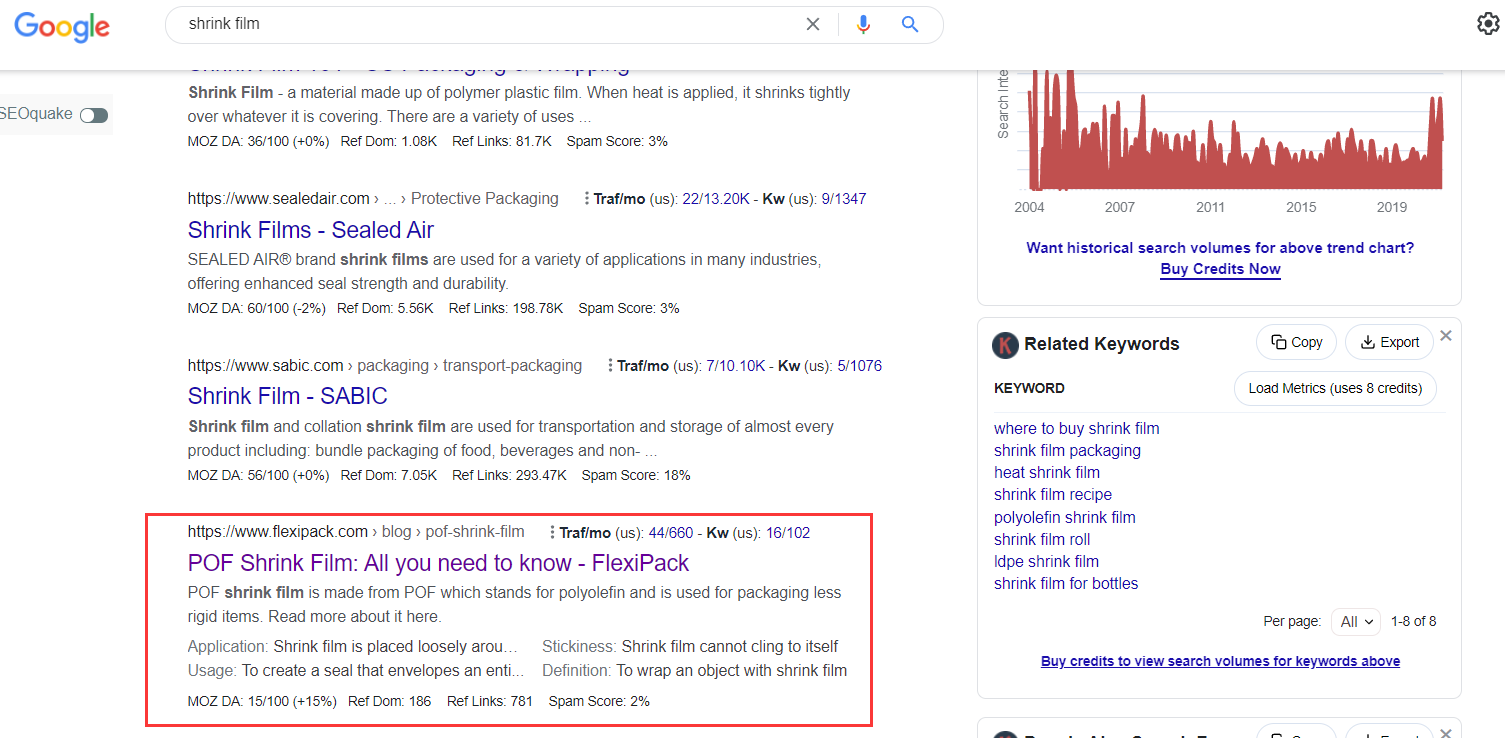
Task: Open the Shrink Films - Sealed Air result
Action: (311, 230)
